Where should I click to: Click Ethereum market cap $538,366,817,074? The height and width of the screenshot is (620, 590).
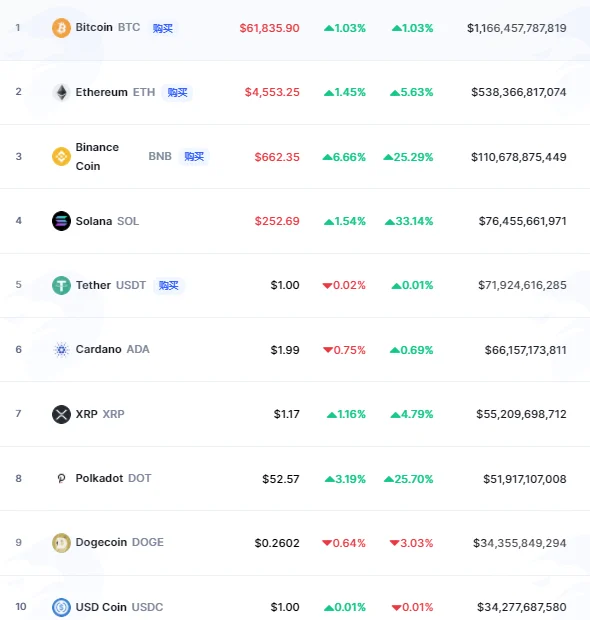click(x=518, y=93)
